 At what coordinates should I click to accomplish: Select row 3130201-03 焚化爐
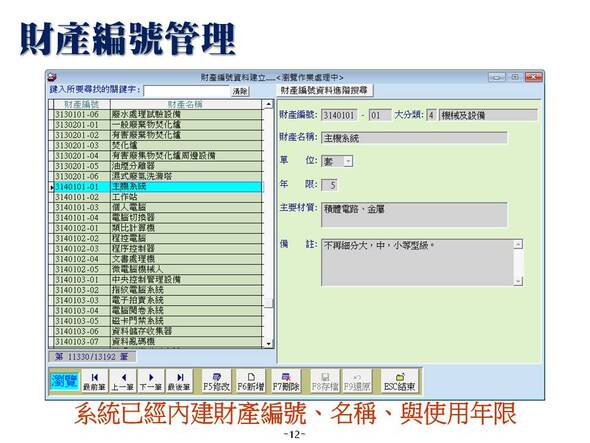click(x=158, y=145)
